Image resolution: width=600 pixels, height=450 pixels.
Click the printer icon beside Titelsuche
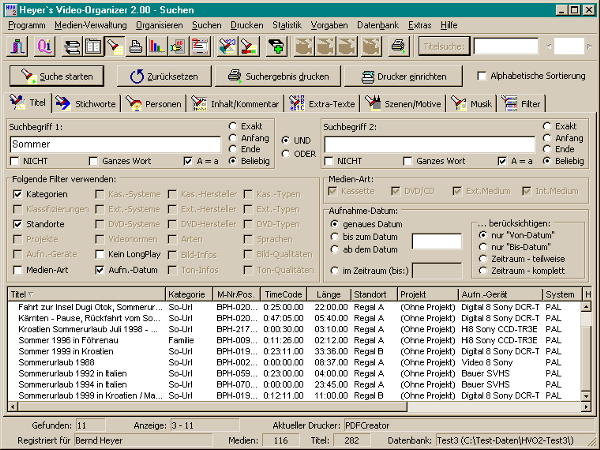pyautogui.click(x=398, y=46)
